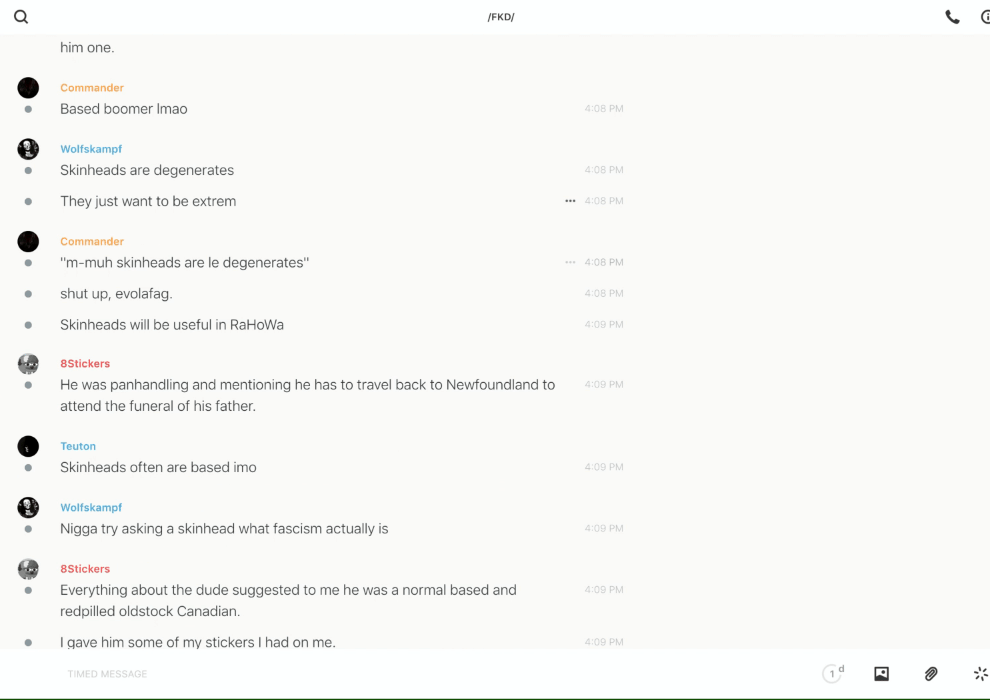Viewport: 990px width, 700px height.
Task: Click the /FKD/ conversation title
Action: (x=501, y=17)
